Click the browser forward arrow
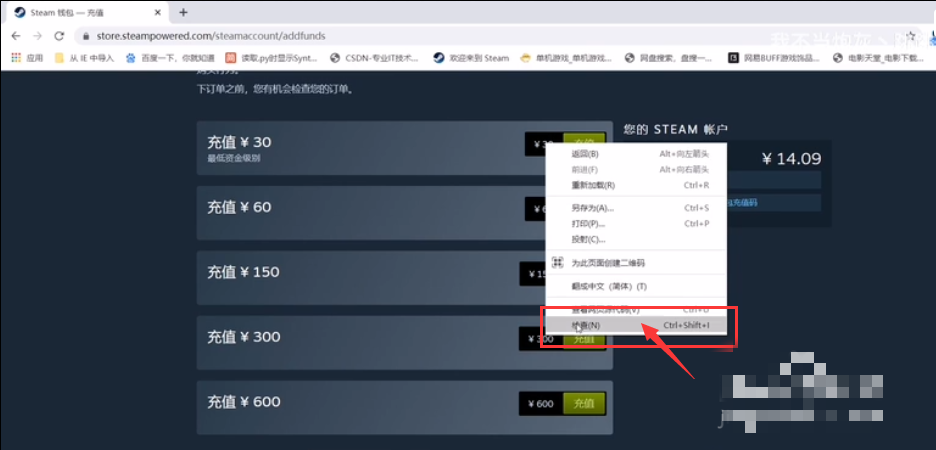The height and width of the screenshot is (450, 936). coord(37,36)
